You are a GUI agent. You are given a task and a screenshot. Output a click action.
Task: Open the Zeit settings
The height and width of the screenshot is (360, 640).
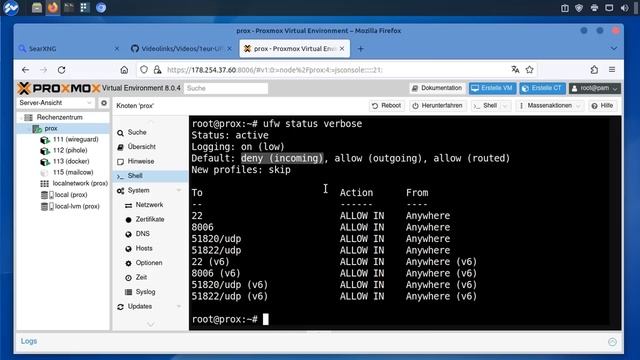(x=141, y=277)
